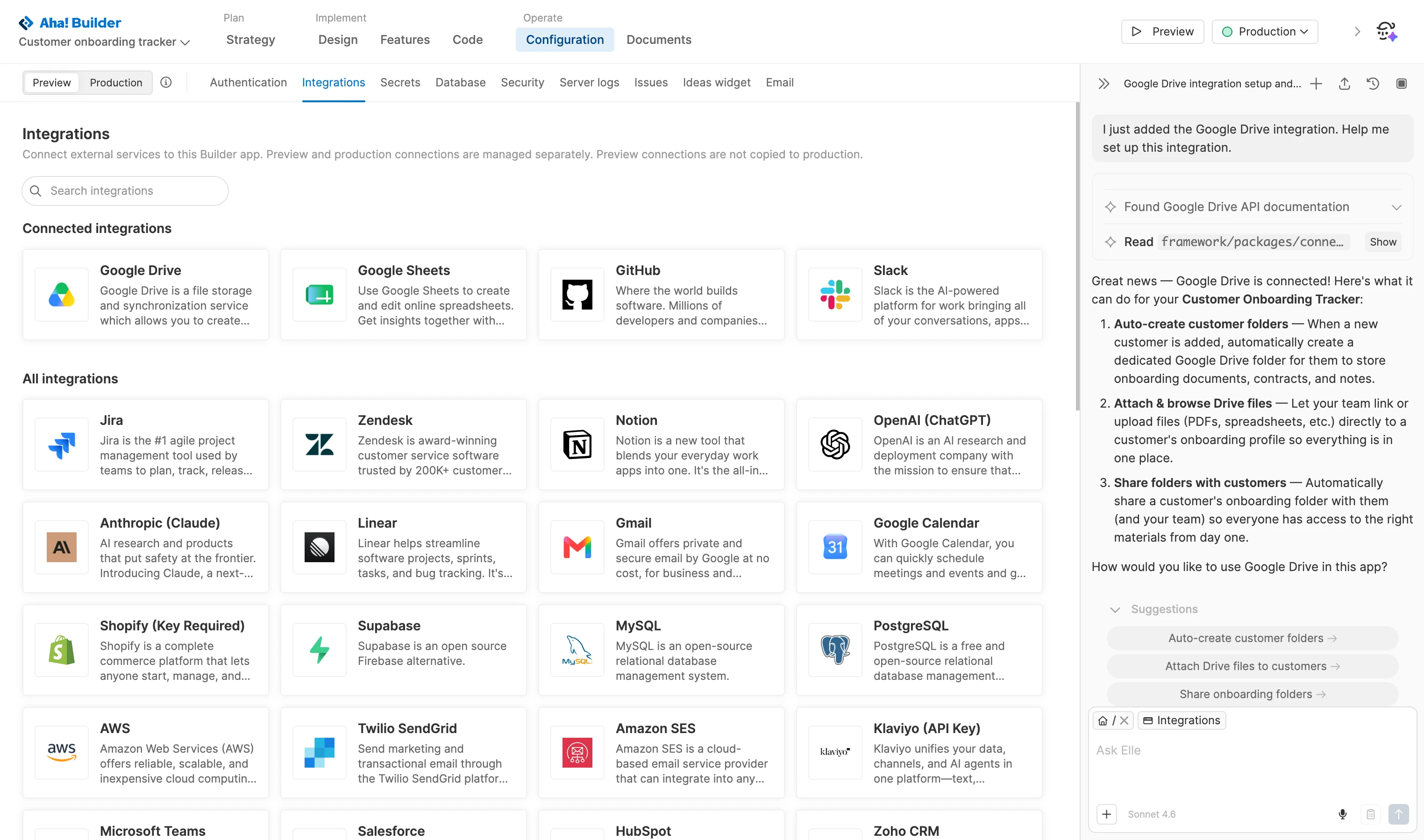Open chat history clock icon
This screenshot has width=1424, height=840.
coord(1373,84)
